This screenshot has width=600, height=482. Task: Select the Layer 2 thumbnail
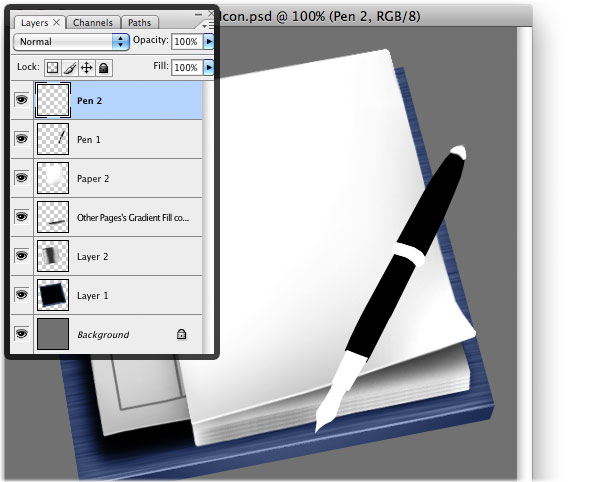click(x=53, y=256)
